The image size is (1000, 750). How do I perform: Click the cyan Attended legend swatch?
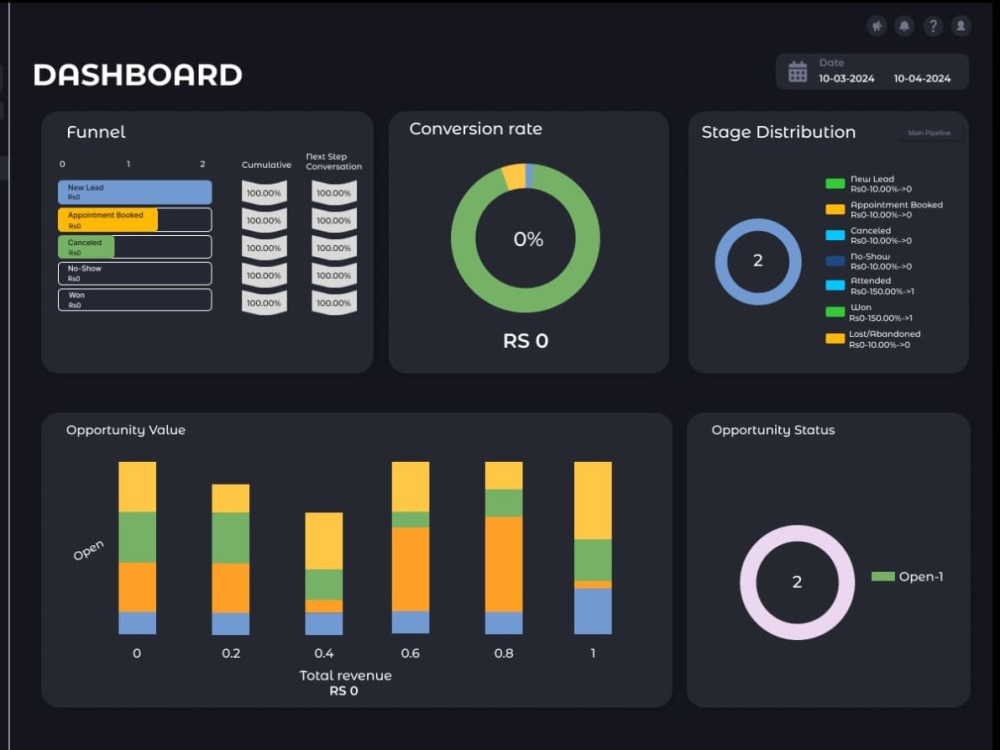point(835,285)
